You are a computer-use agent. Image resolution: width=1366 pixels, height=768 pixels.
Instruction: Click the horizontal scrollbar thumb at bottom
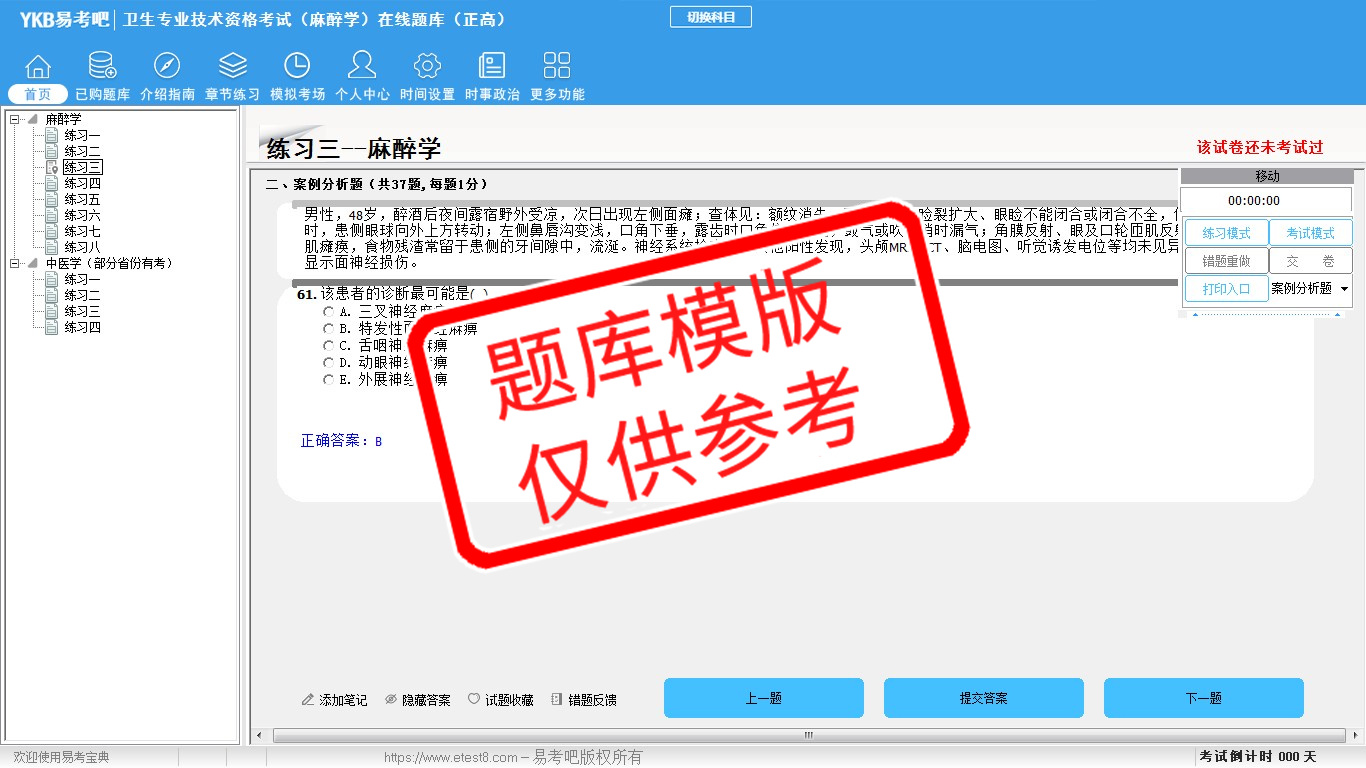(807, 736)
